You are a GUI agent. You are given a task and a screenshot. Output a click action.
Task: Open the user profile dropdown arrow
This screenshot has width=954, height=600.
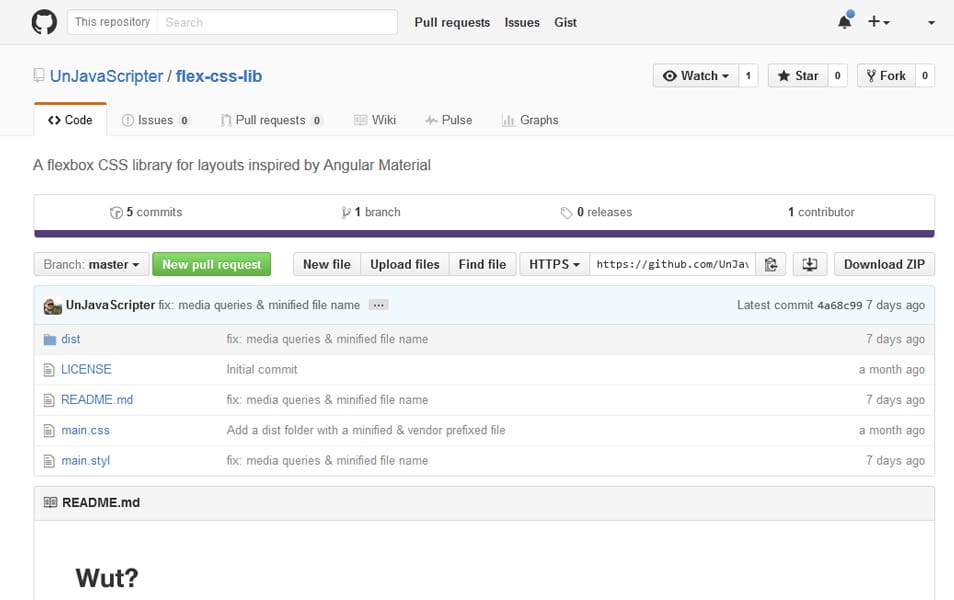(931, 23)
